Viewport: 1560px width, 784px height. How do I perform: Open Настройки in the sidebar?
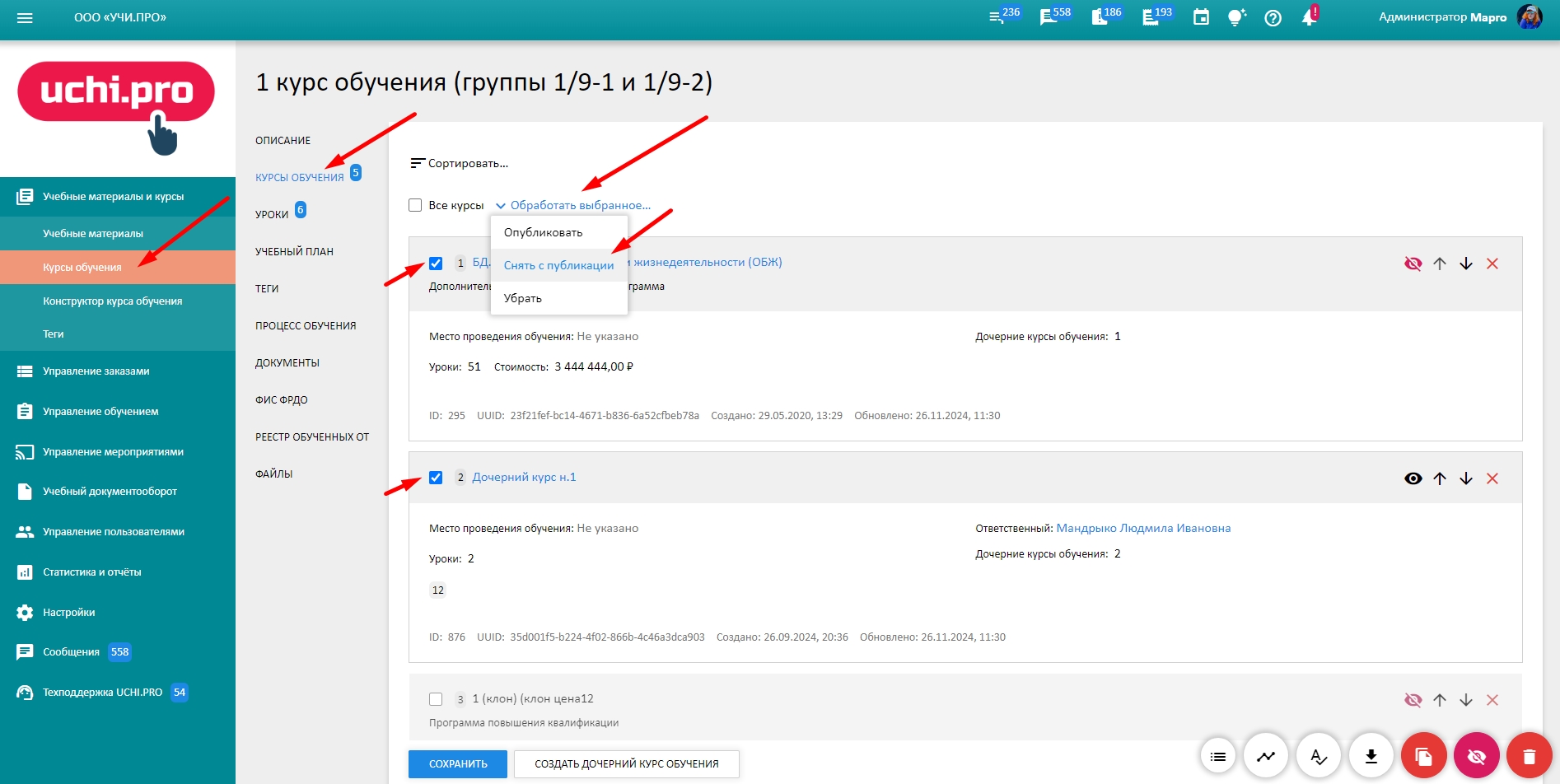(118, 613)
